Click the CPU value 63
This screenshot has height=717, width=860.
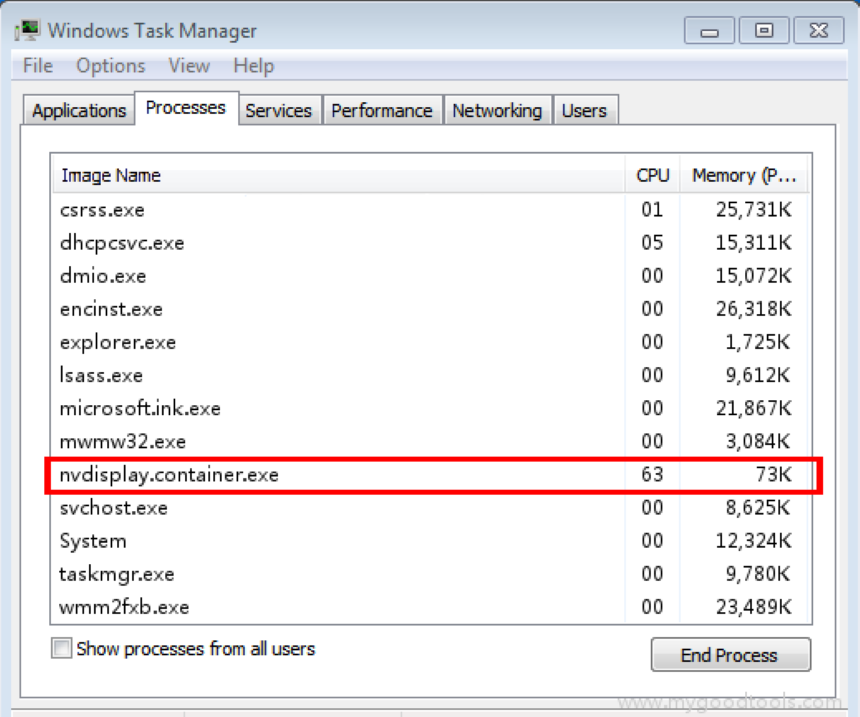(x=652, y=474)
